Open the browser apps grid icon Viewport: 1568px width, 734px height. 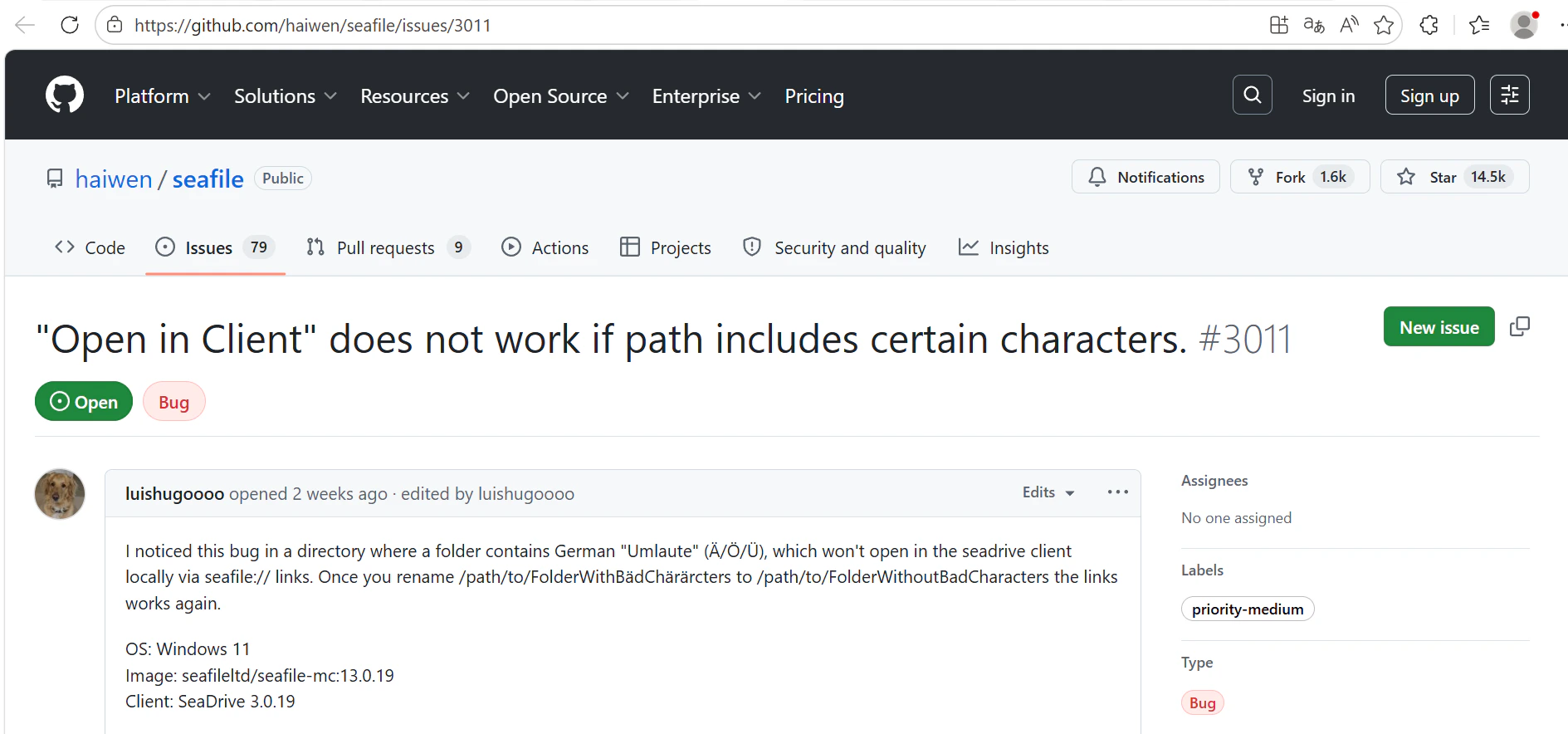1278,25
